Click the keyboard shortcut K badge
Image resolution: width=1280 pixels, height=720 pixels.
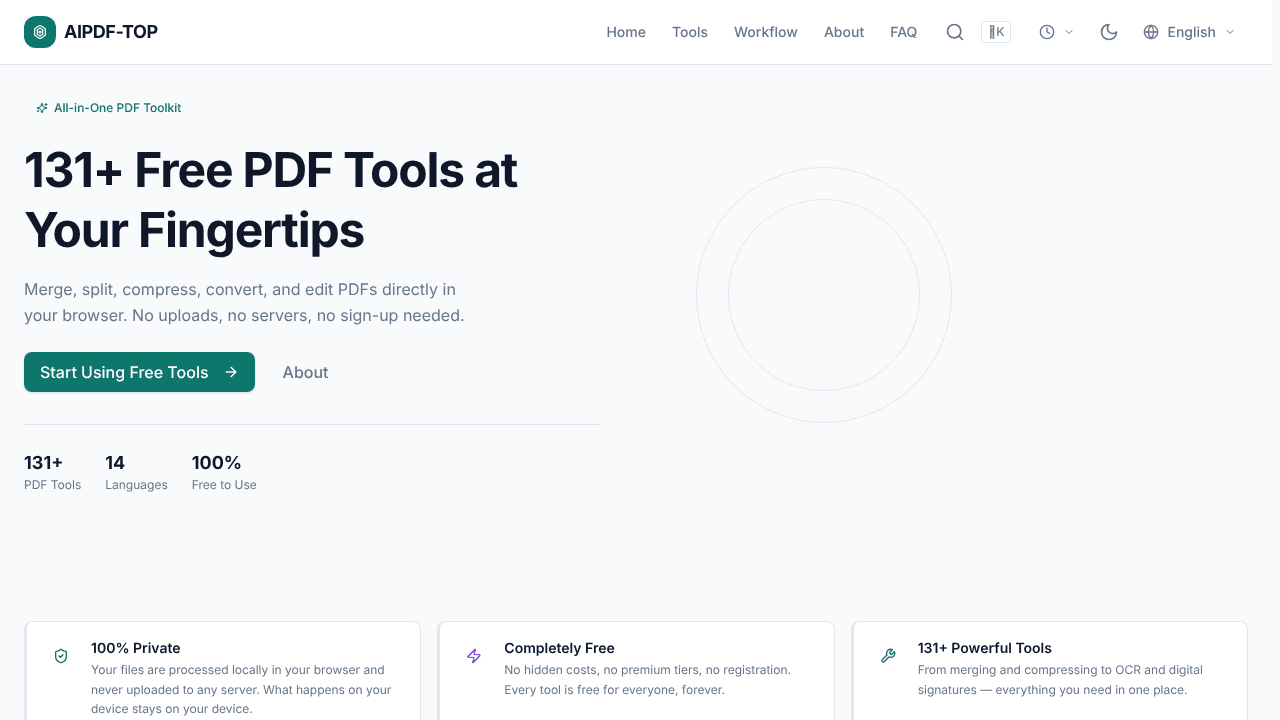pos(996,32)
